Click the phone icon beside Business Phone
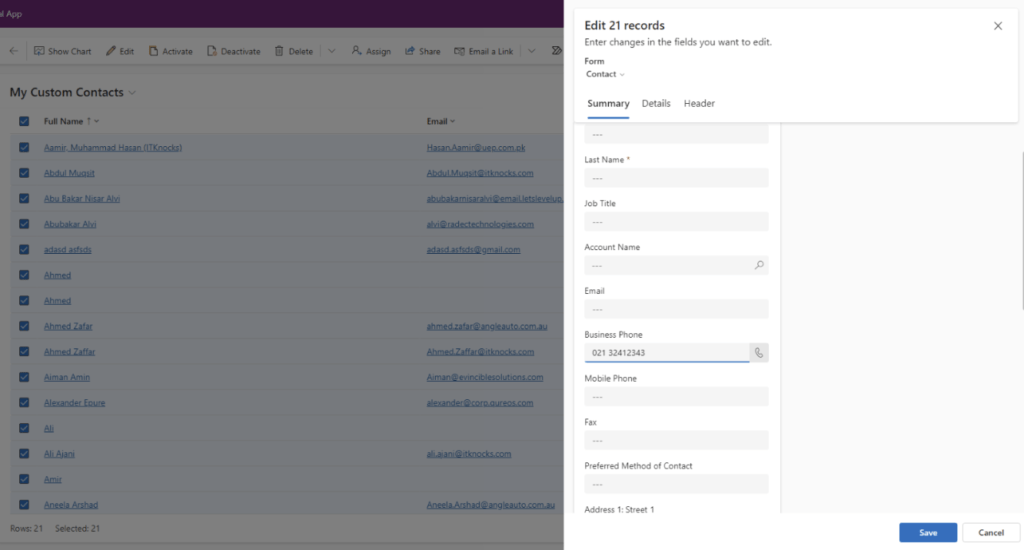The image size is (1024, 550). (x=759, y=353)
